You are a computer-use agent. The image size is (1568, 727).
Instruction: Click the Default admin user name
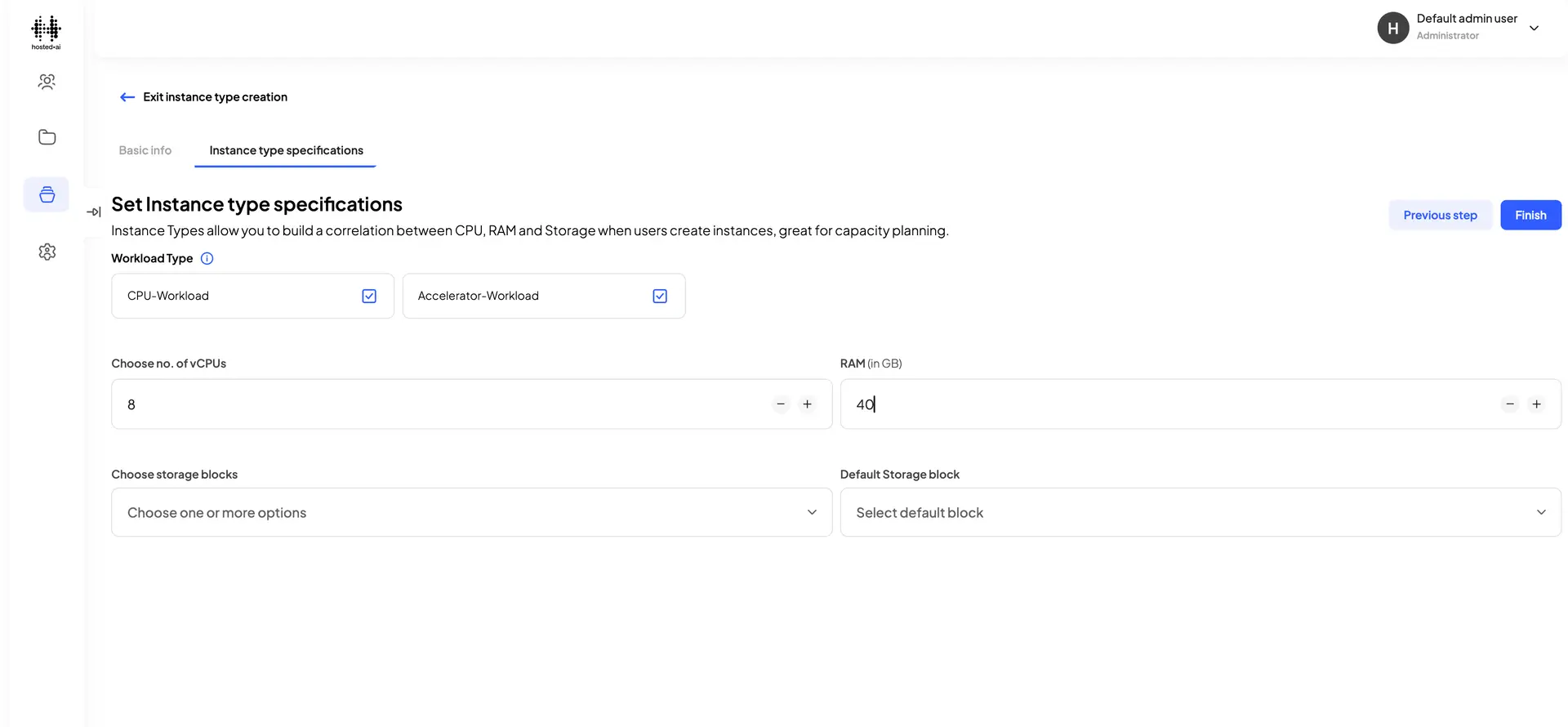click(x=1467, y=19)
